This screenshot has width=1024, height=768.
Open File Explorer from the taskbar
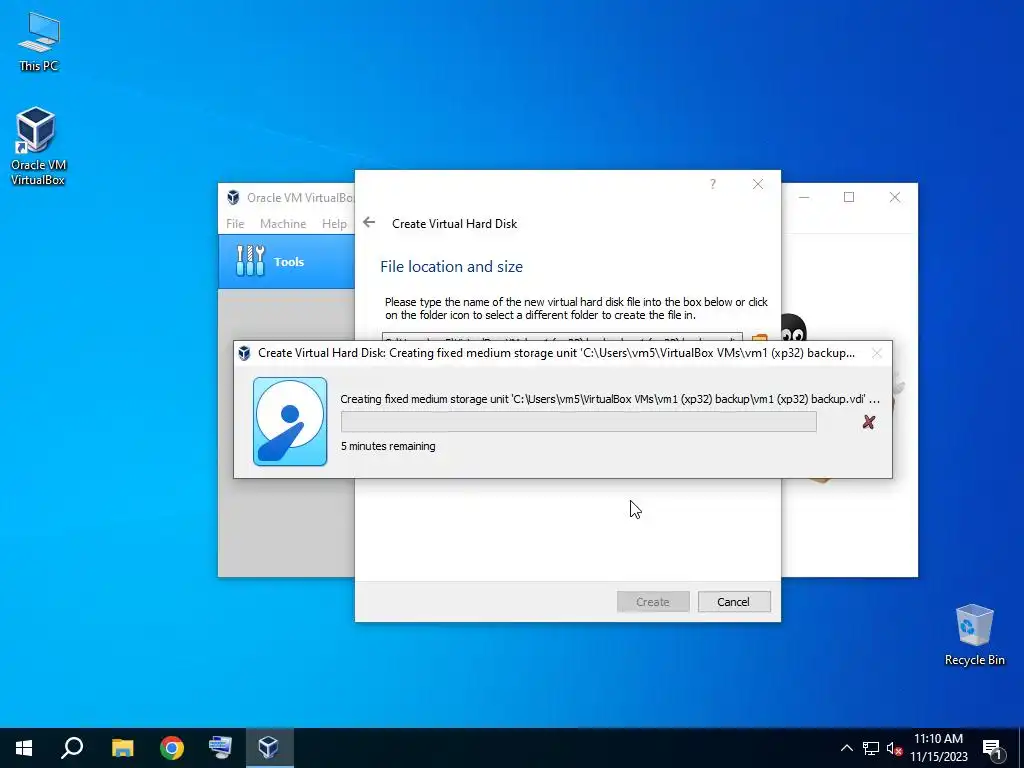coord(122,748)
